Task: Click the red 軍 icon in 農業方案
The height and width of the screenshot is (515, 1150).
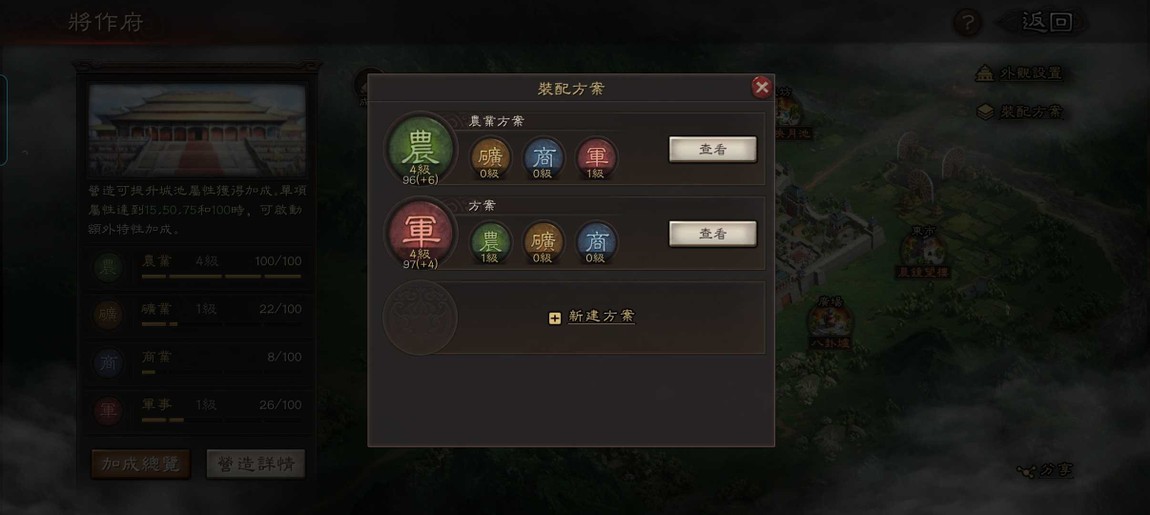Action: point(597,158)
